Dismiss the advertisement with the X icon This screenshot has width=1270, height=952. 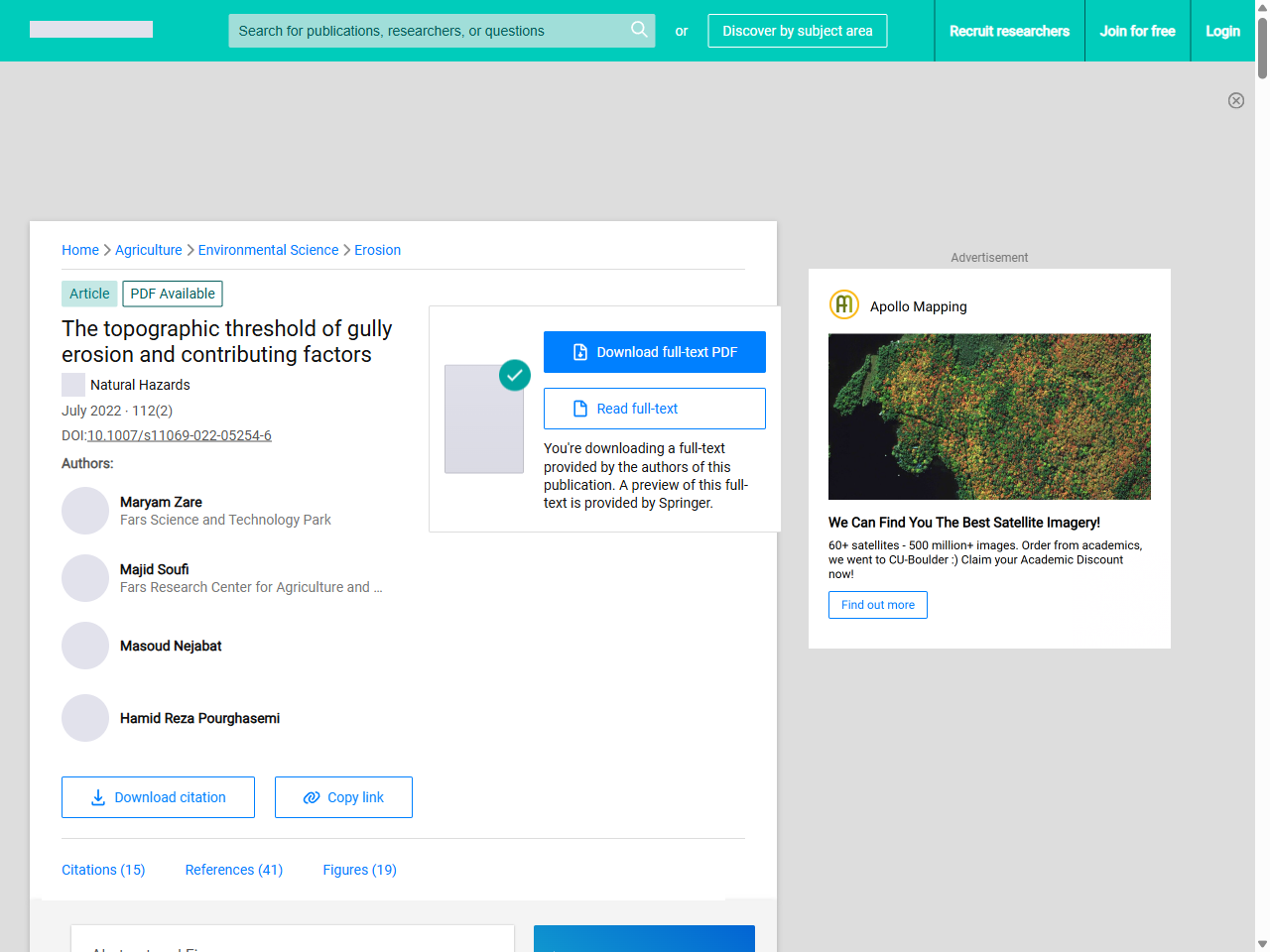(x=1236, y=100)
